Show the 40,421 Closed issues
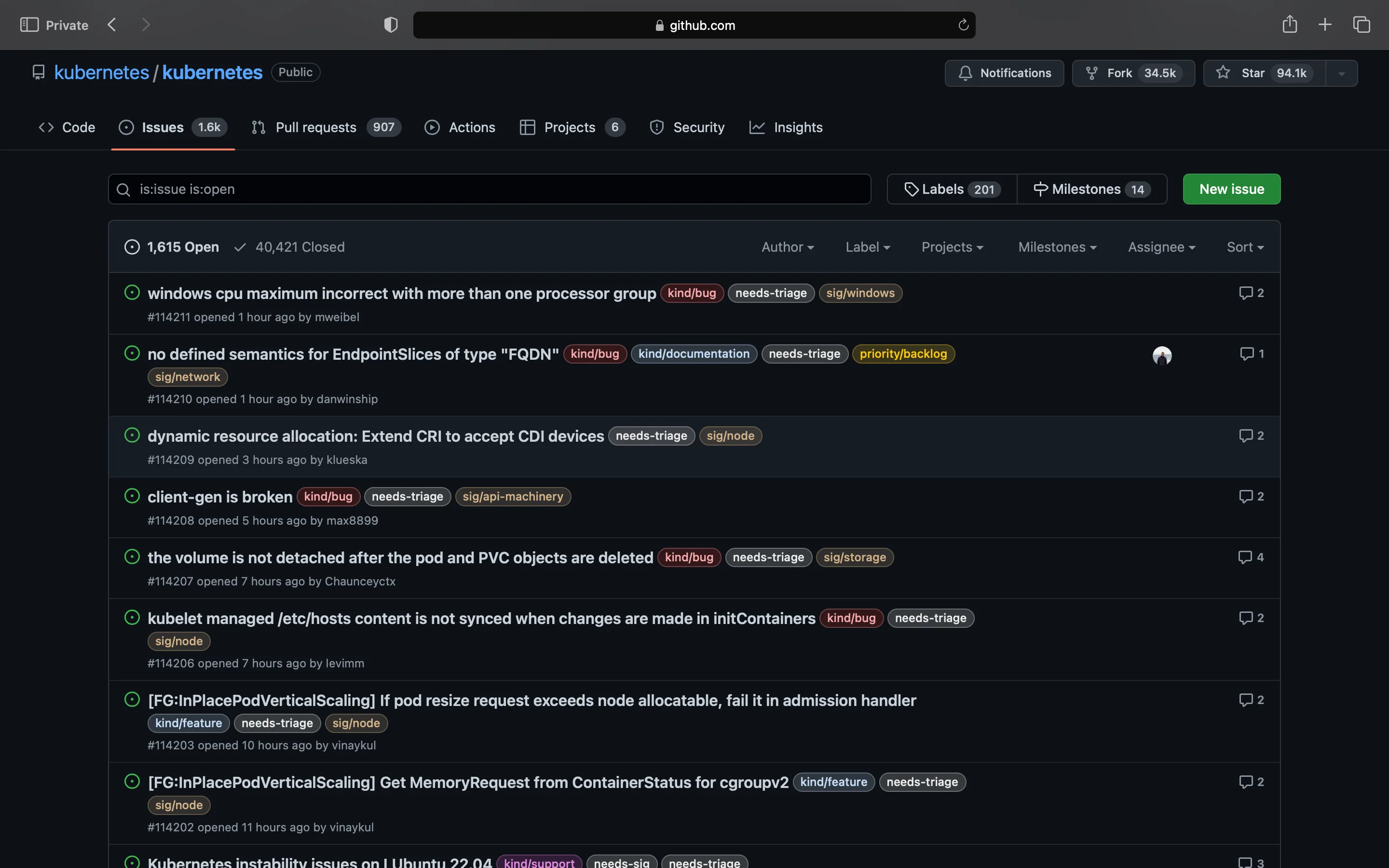1389x868 pixels. [x=289, y=247]
